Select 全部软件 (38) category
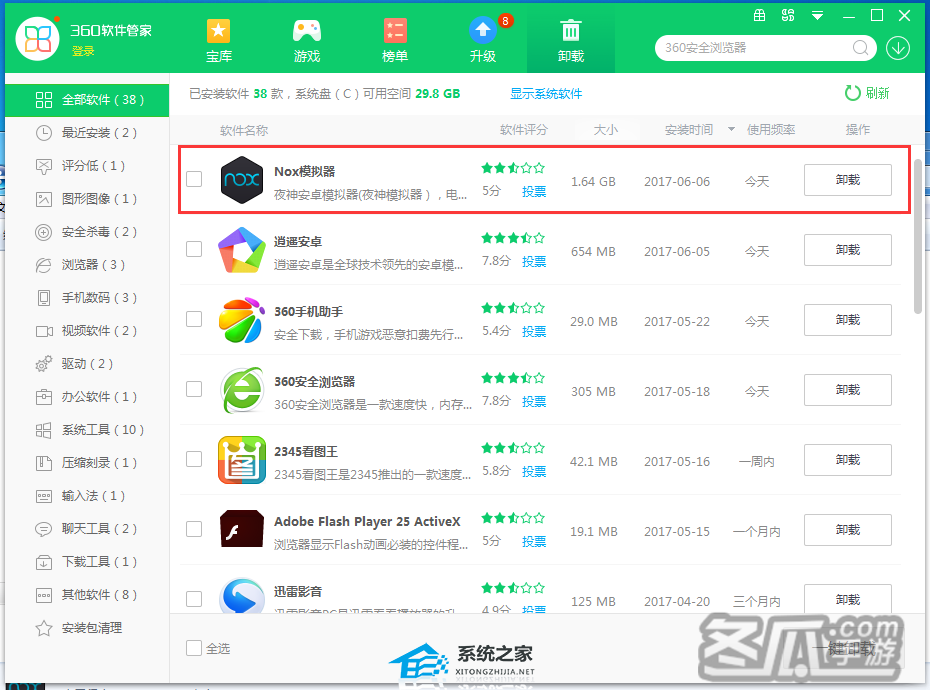 point(87,100)
